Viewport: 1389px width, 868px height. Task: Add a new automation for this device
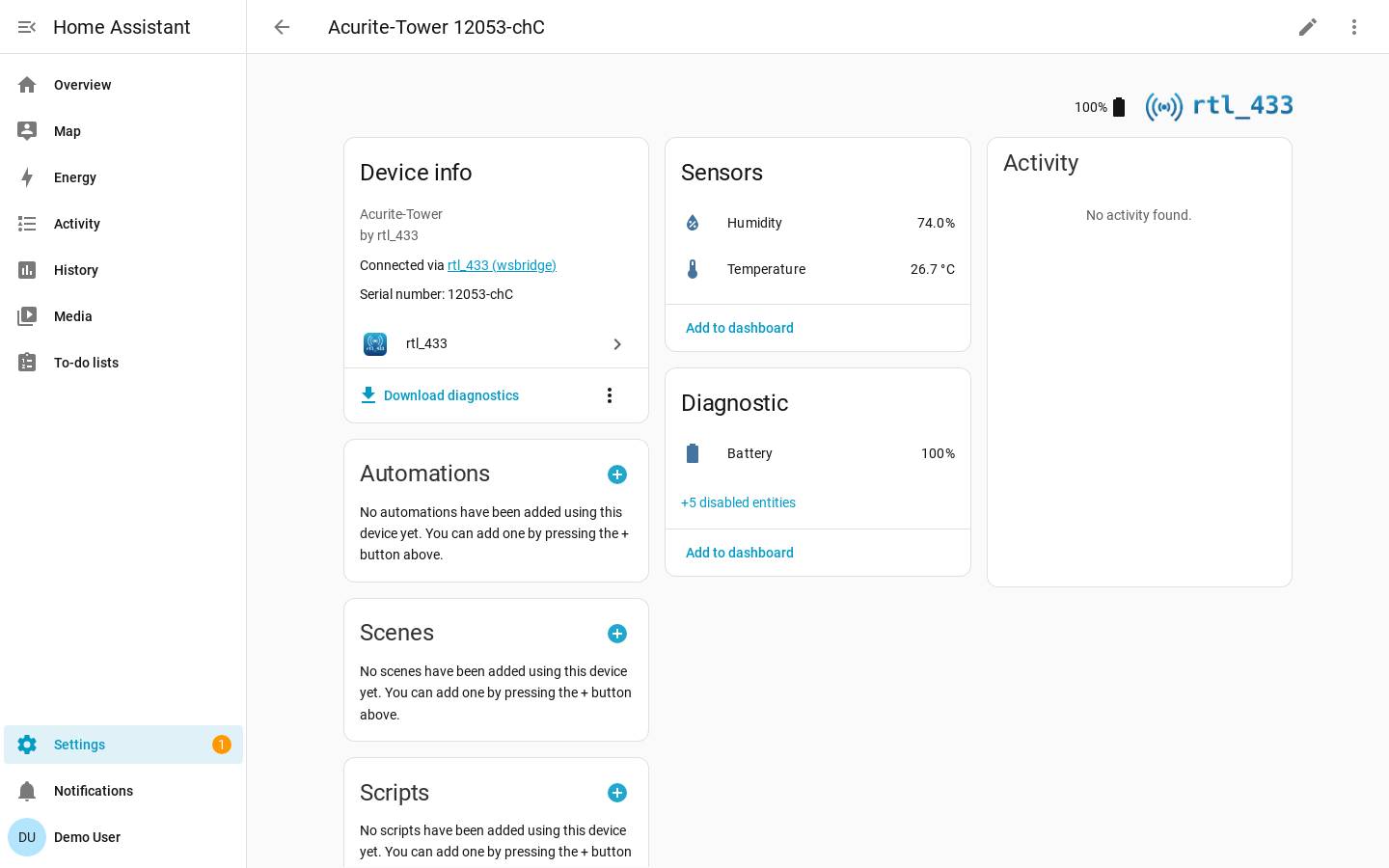[x=617, y=475]
